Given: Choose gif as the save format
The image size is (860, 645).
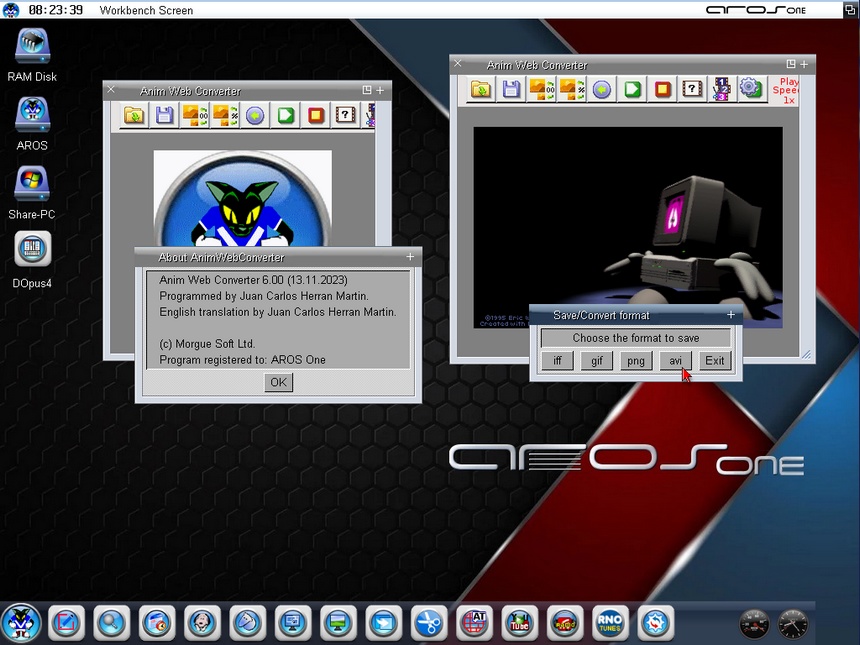Looking at the screenshot, I should click(x=597, y=360).
